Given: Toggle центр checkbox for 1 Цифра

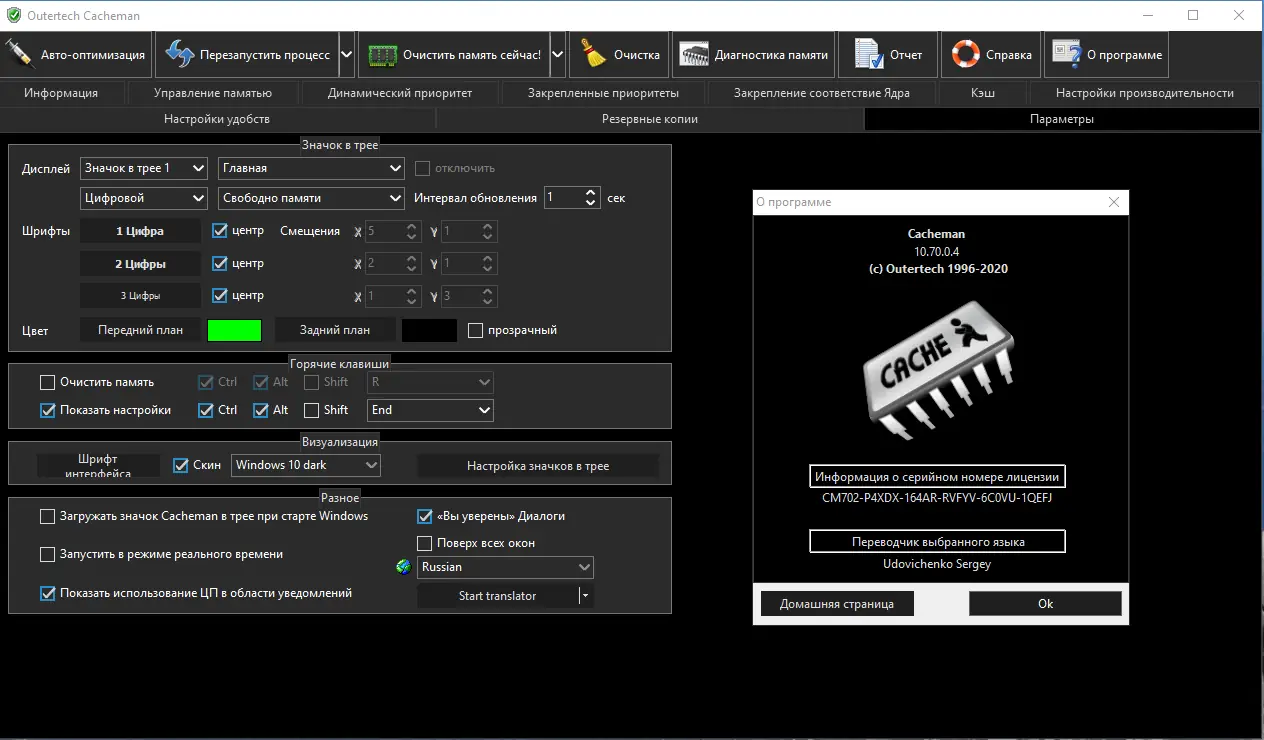Looking at the screenshot, I should click(220, 231).
